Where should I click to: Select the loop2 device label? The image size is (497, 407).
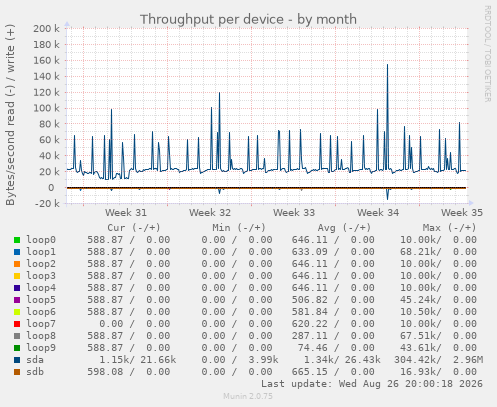click(41, 264)
